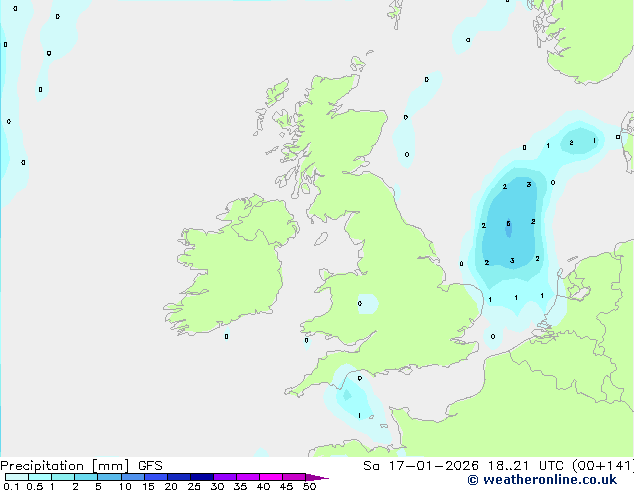Choose the 15–20 mm legend color swatch
Image resolution: width=634 pixels, height=490 pixels.
(155, 477)
